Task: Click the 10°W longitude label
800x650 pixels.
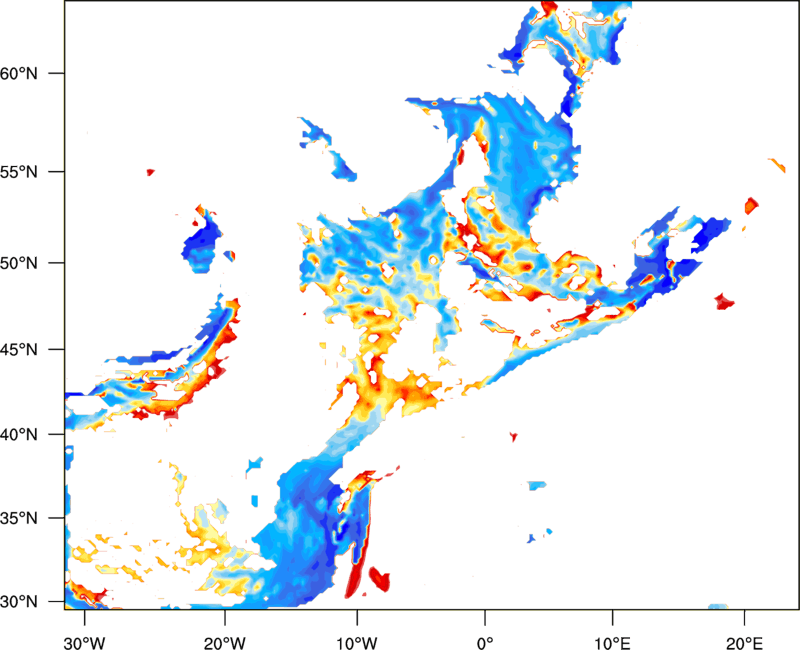Action: click(357, 643)
